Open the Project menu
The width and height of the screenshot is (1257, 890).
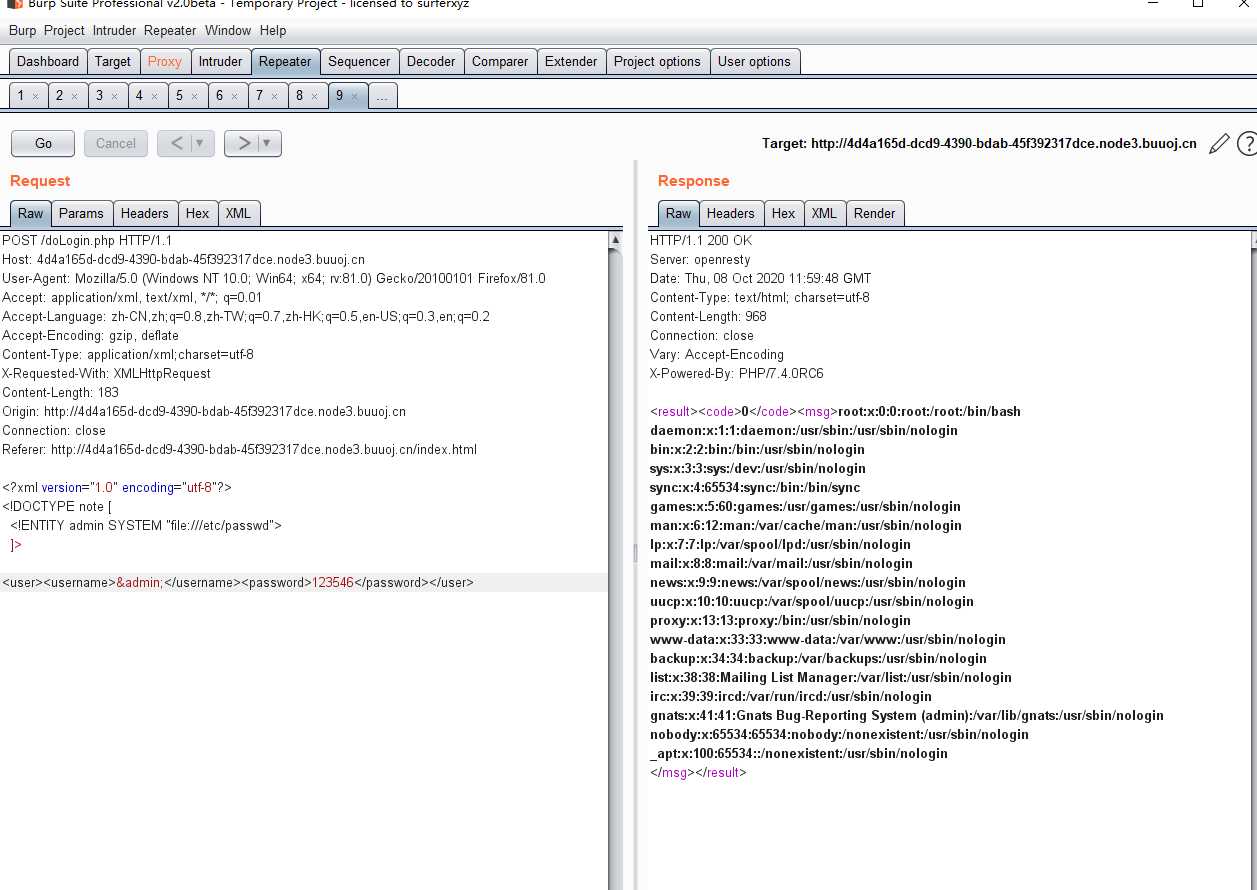pos(64,31)
